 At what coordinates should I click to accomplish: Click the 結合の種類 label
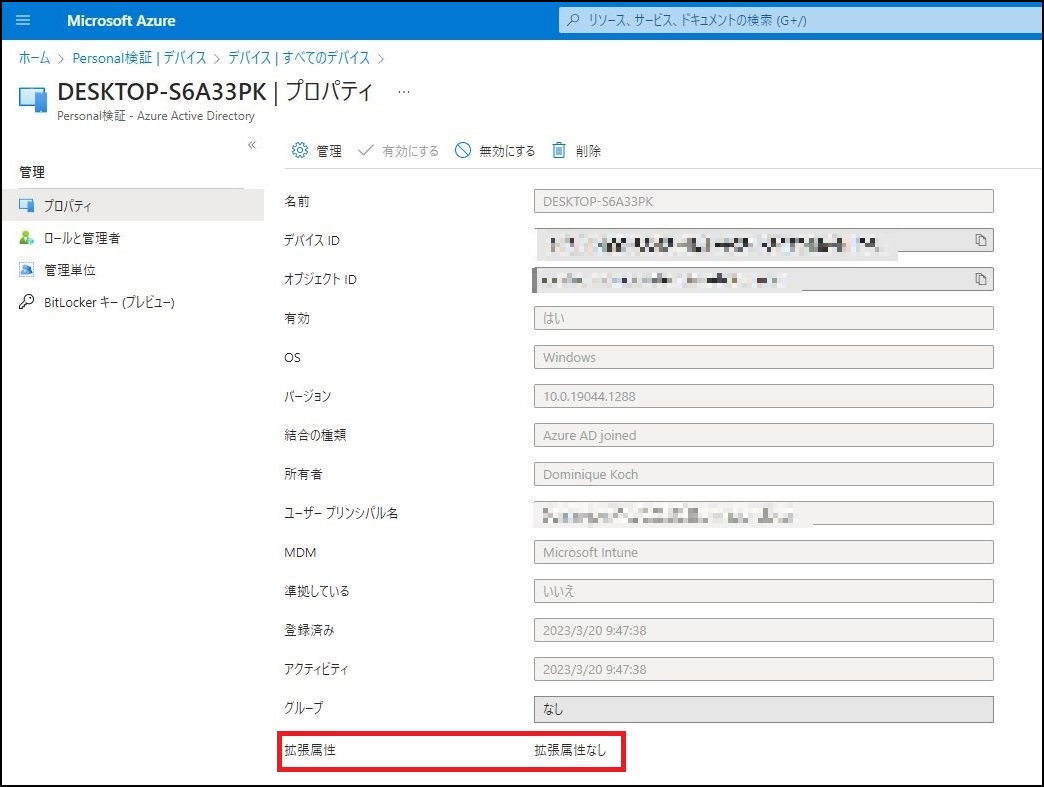[316, 435]
